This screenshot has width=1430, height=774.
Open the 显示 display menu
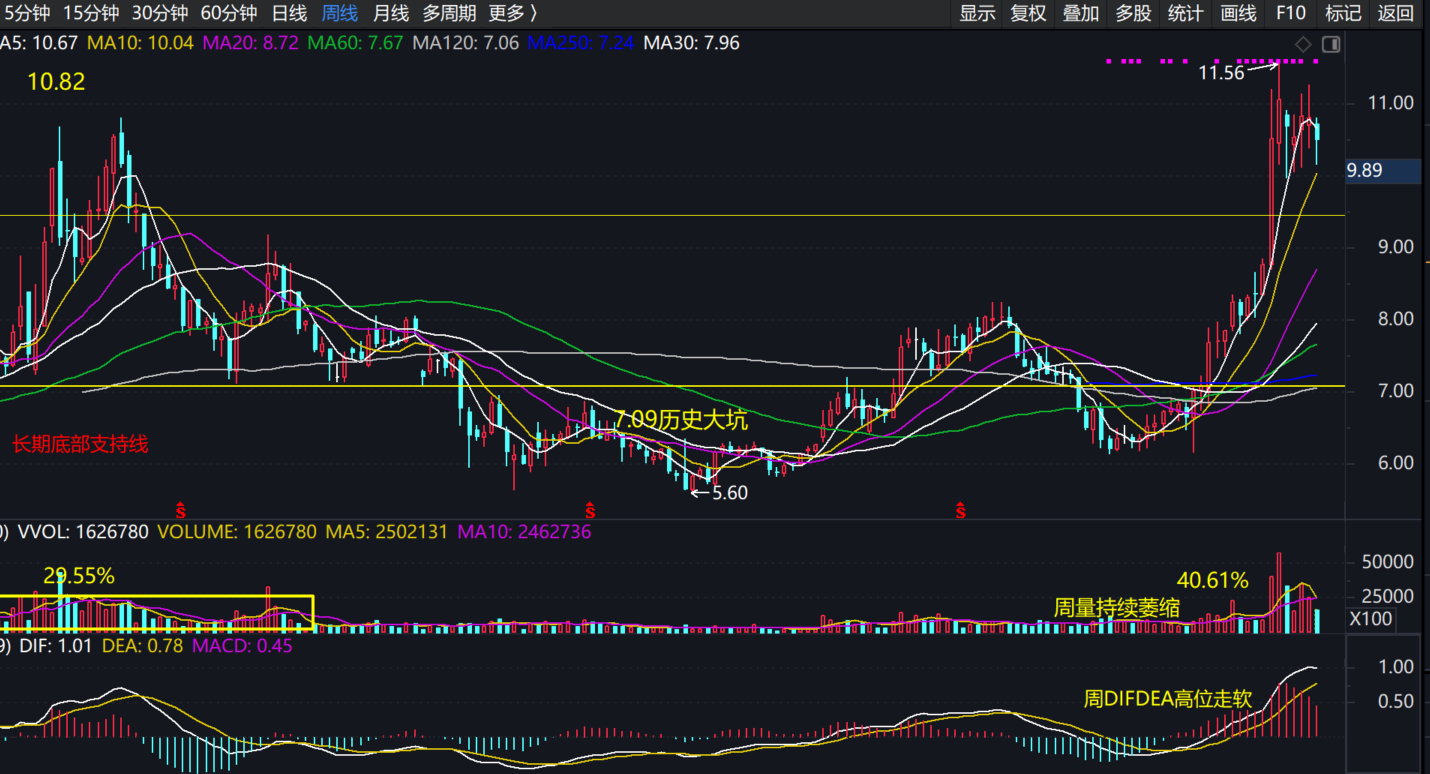tap(977, 13)
